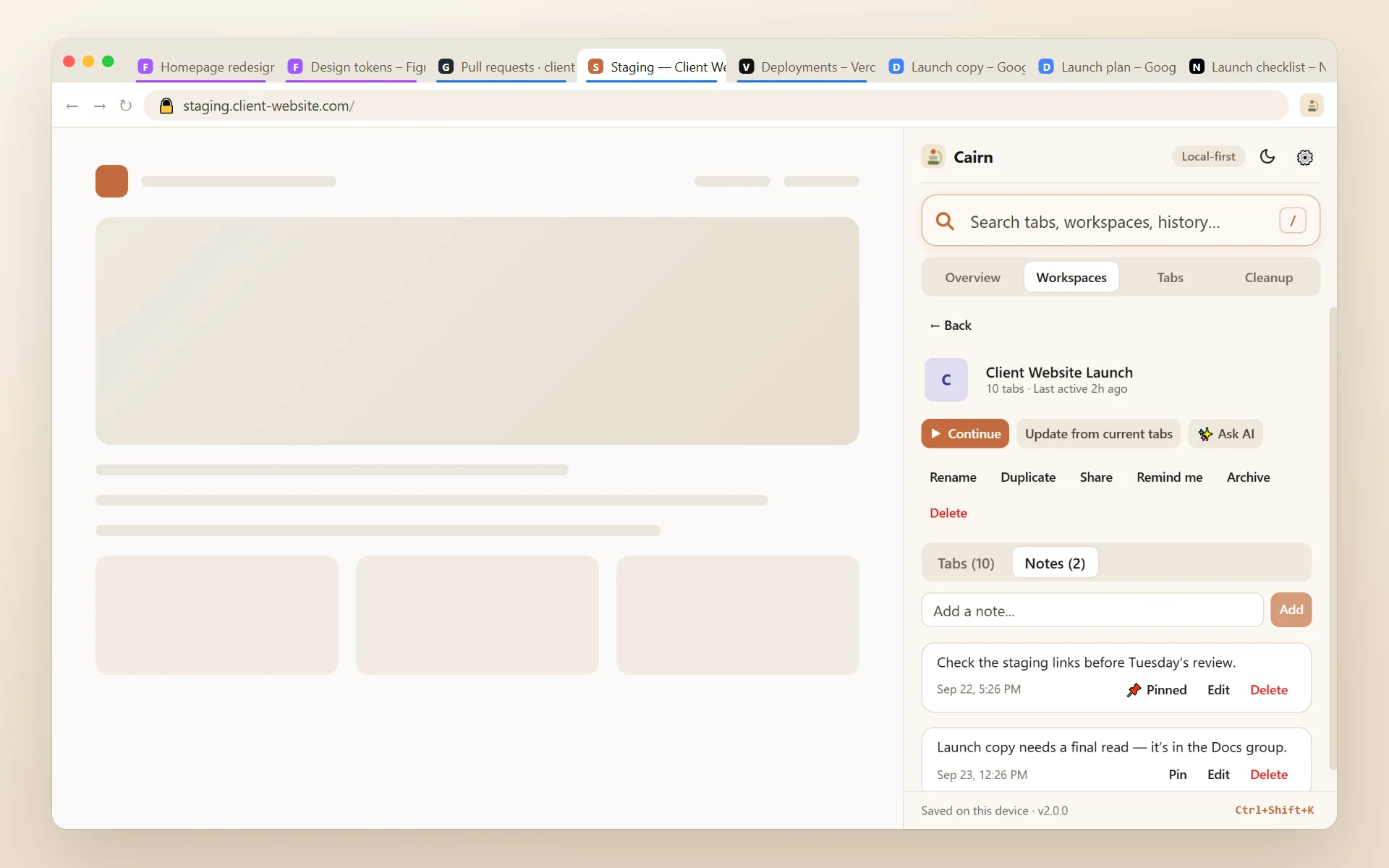Click the Cairn logo in panel header
This screenshot has height=868, width=1389.
click(933, 157)
